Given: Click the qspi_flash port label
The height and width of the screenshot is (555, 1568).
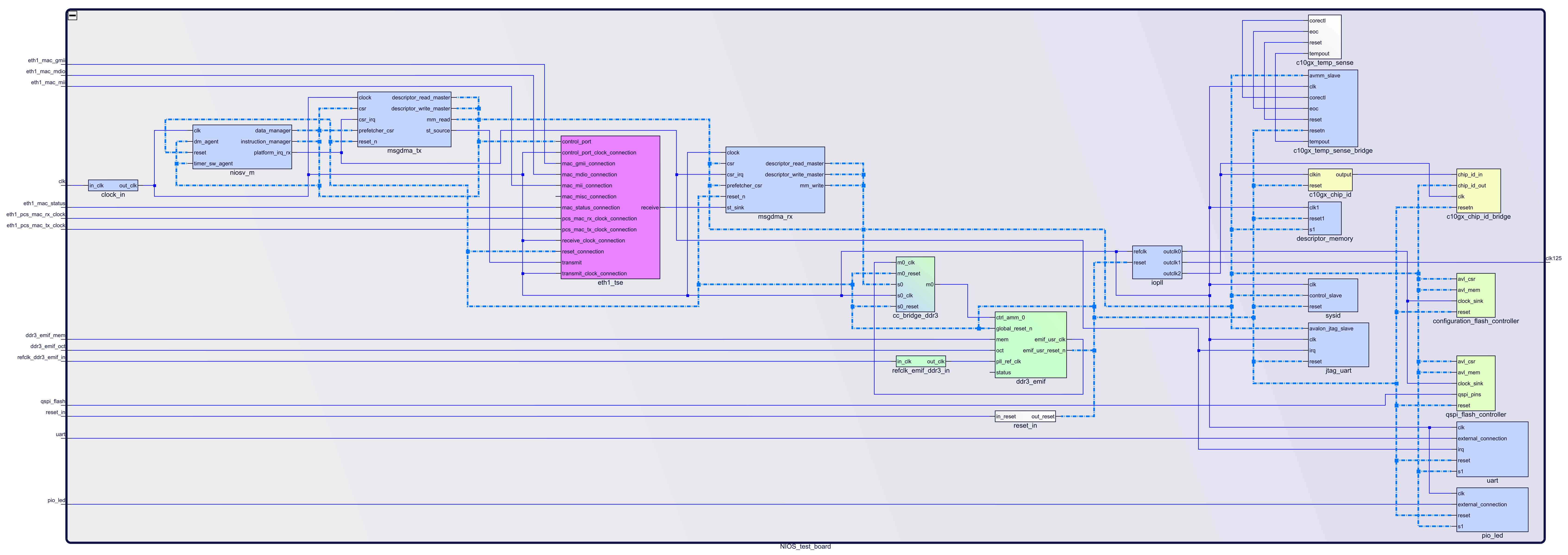Looking at the screenshot, I should (53, 401).
